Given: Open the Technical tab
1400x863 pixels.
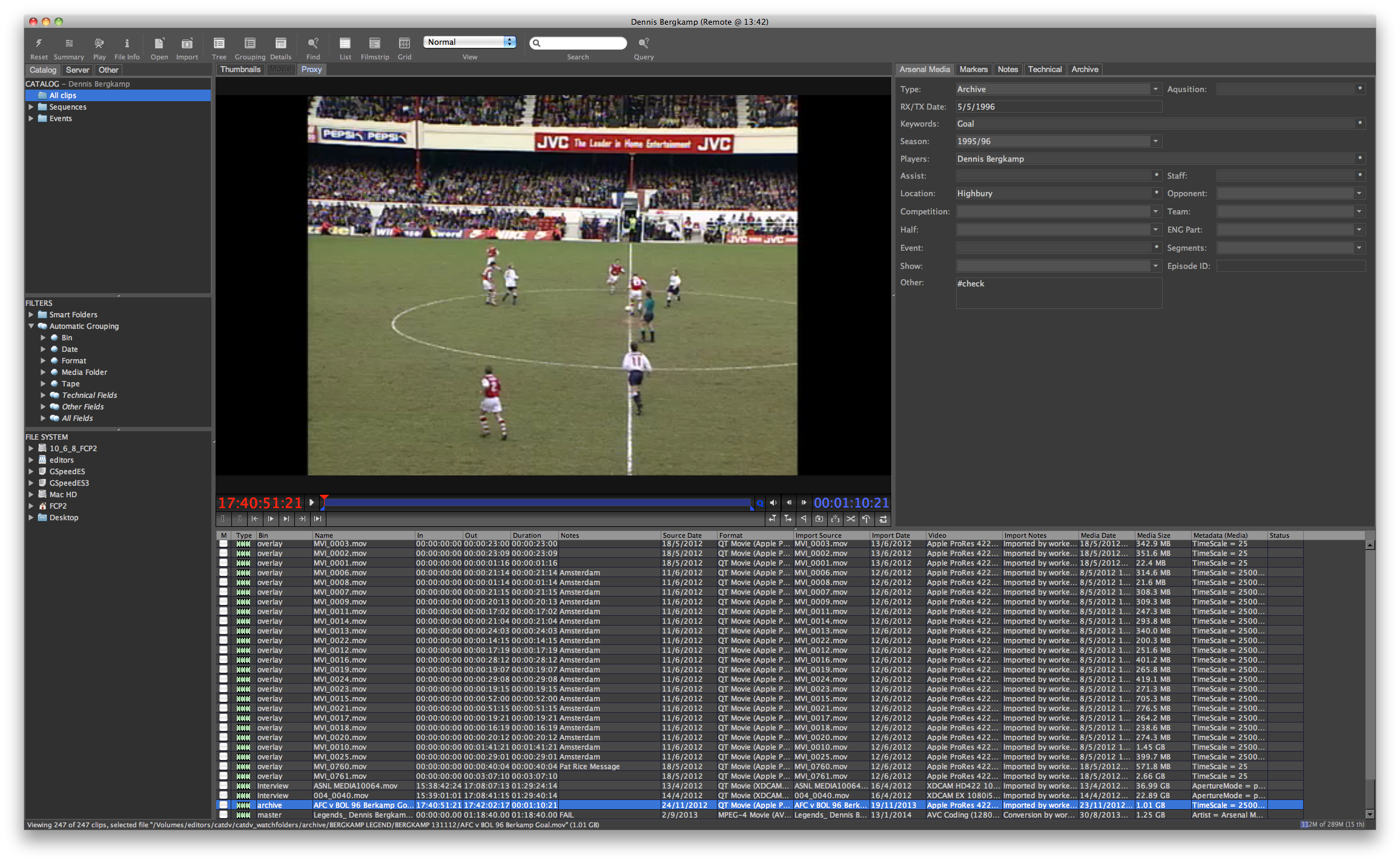Looking at the screenshot, I should tap(1044, 70).
